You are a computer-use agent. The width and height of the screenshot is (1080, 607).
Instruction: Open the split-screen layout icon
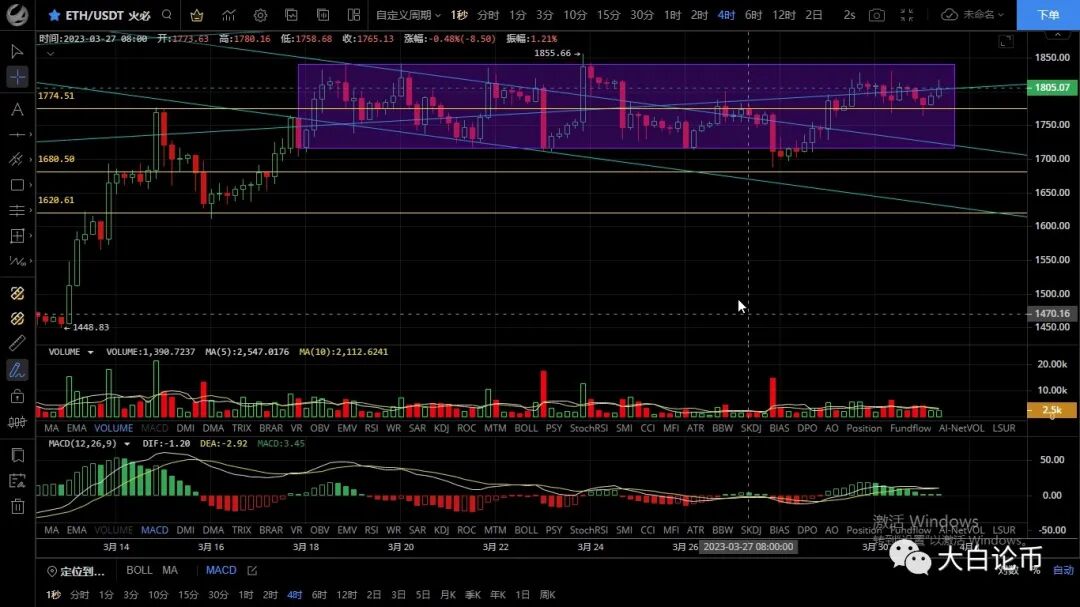(x=354, y=15)
